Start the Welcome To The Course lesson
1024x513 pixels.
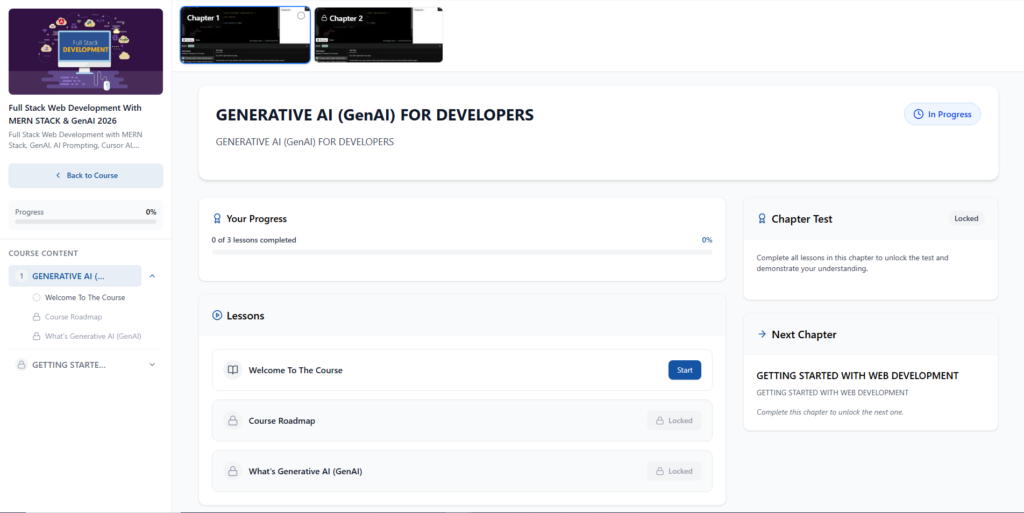pos(684,370)
